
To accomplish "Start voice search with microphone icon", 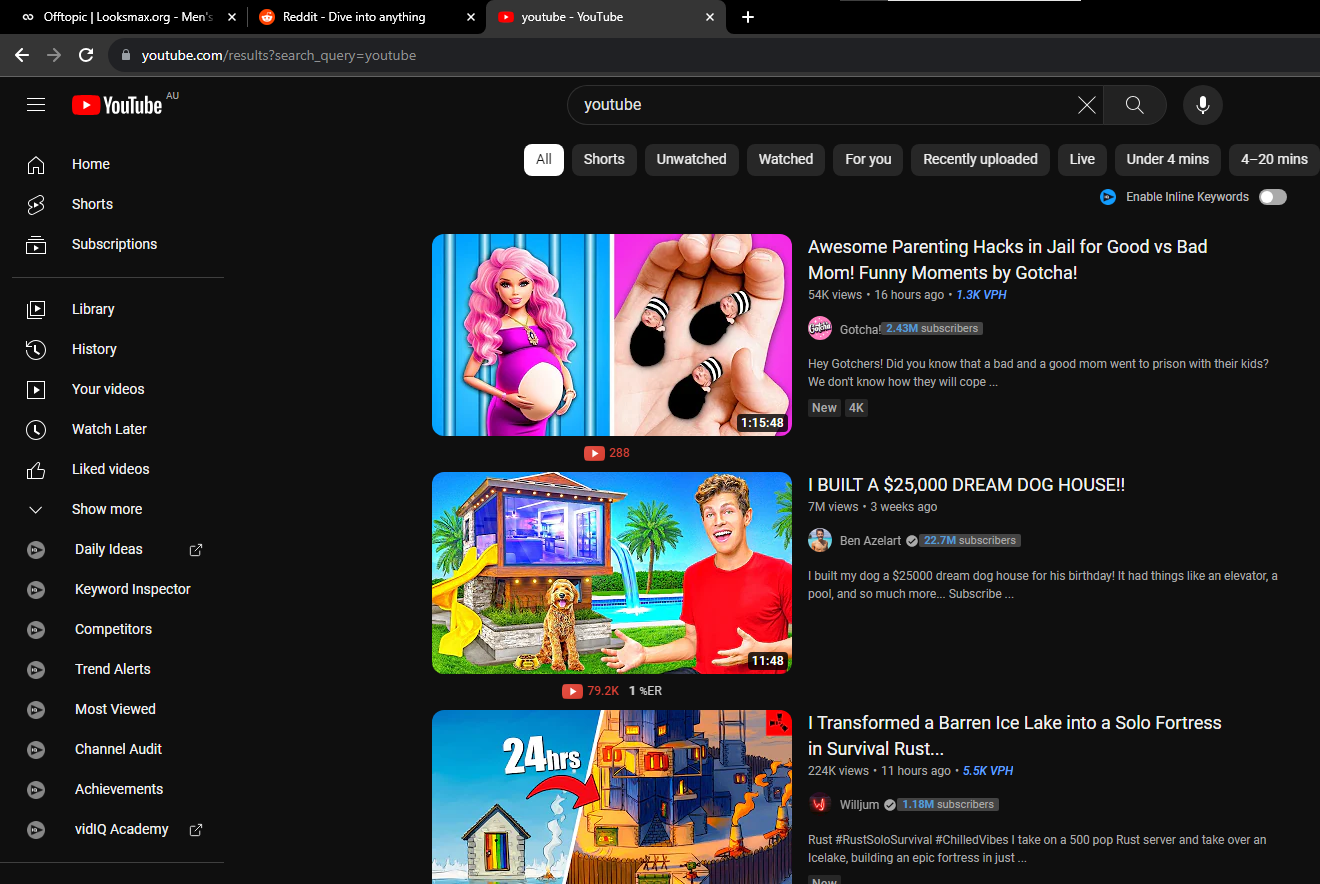I will (x=1202, y=105).
